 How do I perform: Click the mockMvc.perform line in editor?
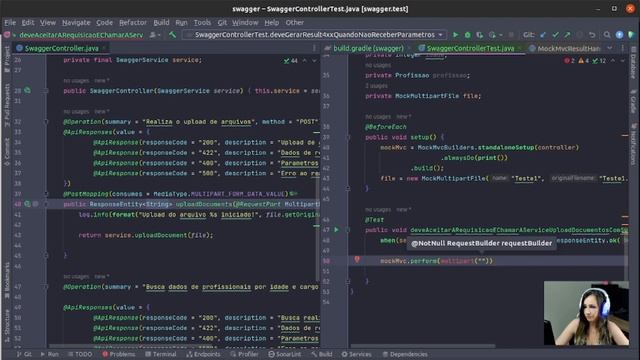point(436,260)
